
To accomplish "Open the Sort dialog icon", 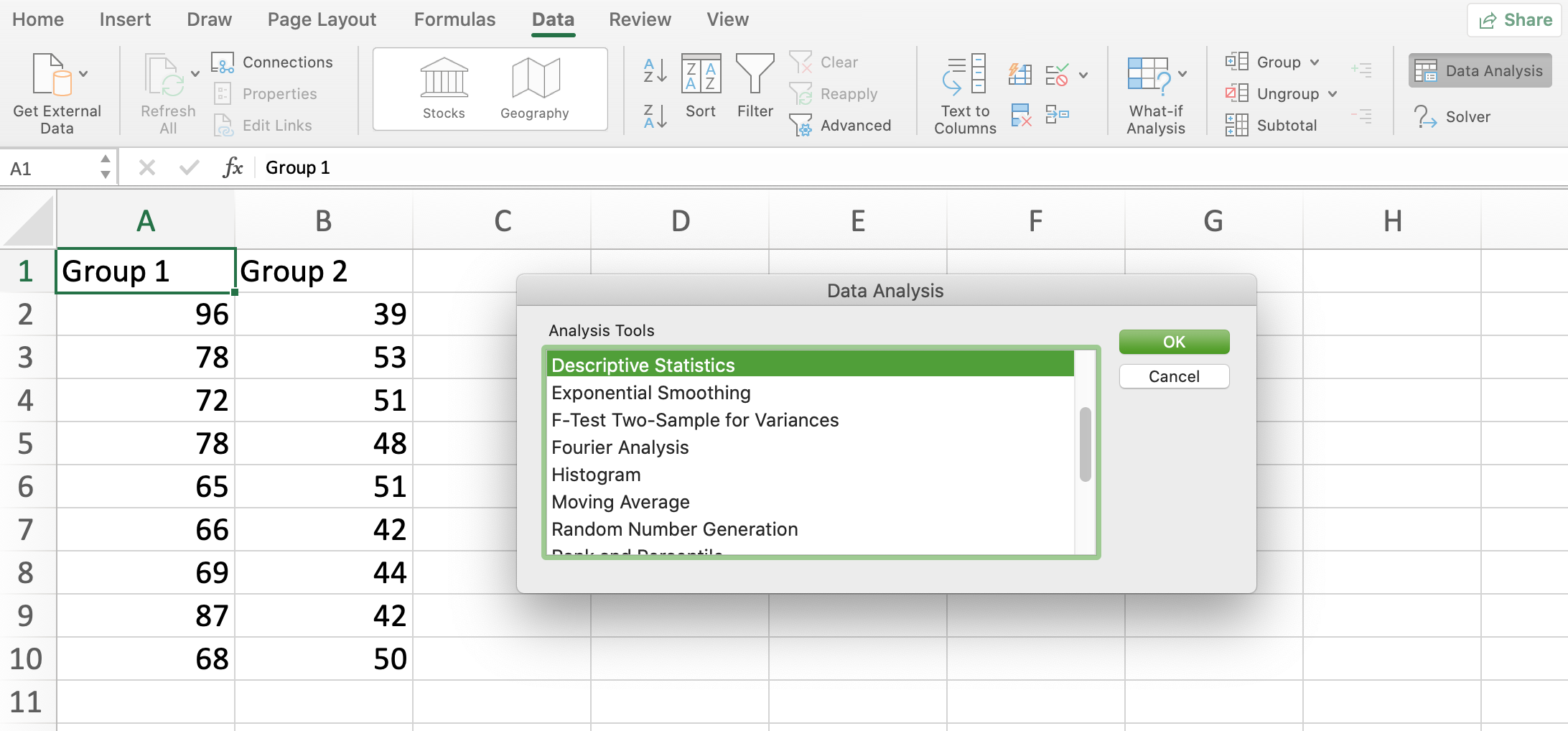I will click(x=701, y=73).
